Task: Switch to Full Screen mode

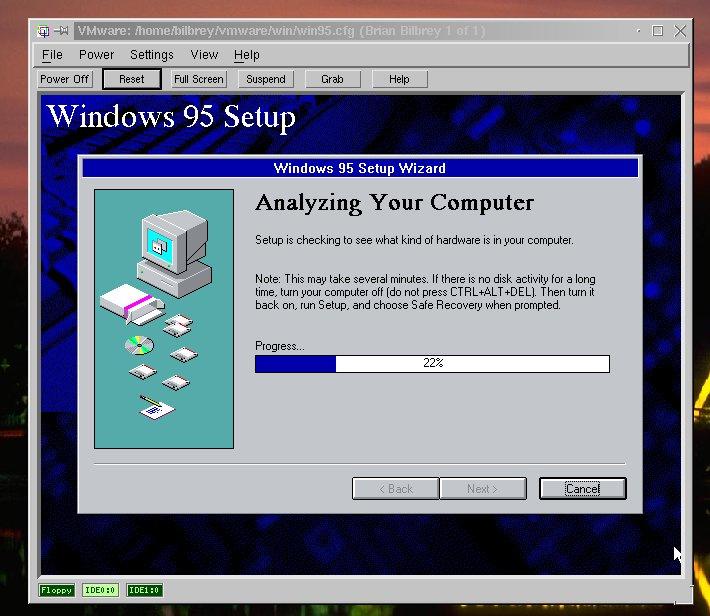Action: pos(199,79)
